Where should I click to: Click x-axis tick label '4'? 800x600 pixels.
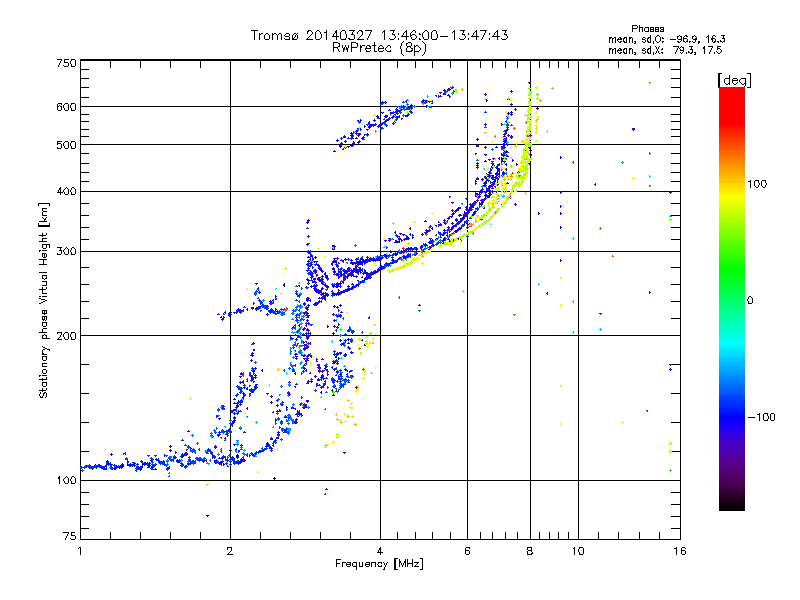coord(380,551)
